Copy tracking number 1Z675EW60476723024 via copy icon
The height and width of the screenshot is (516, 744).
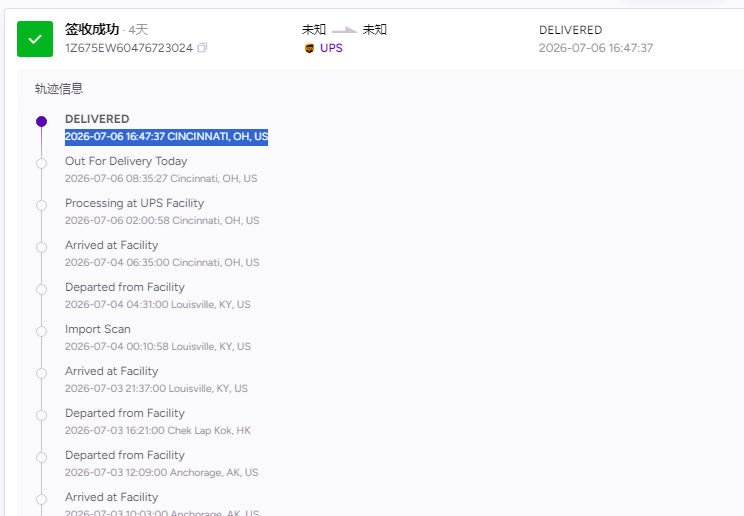click(202, 48)
